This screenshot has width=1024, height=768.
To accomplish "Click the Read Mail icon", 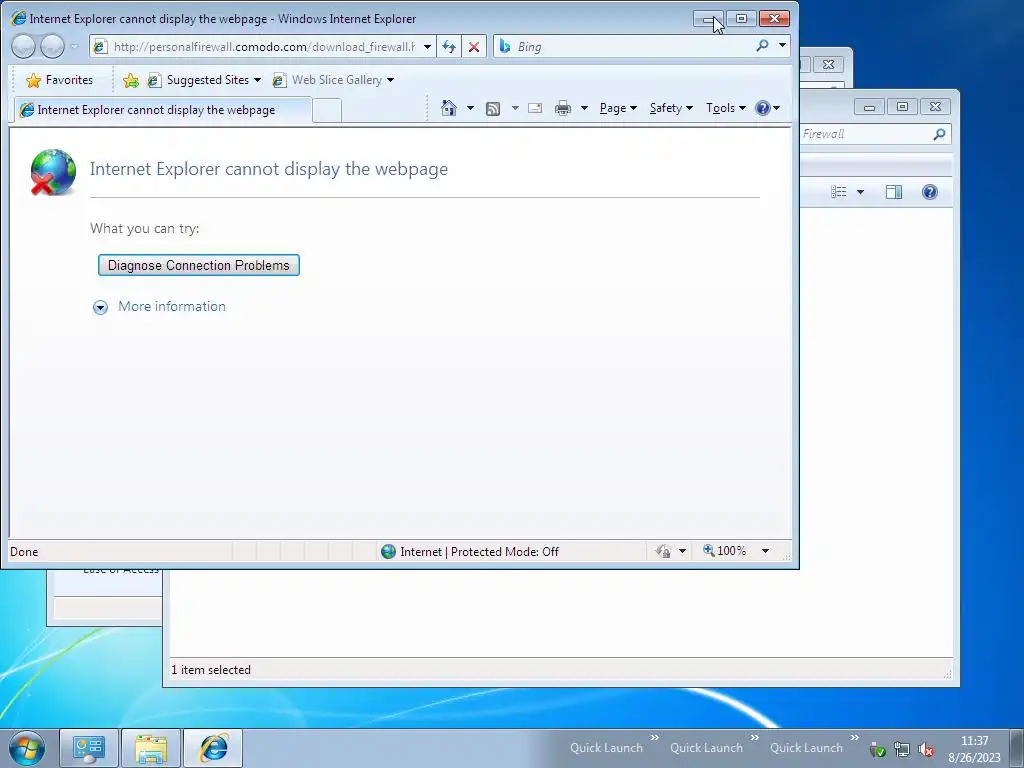I will pos(535,108).
